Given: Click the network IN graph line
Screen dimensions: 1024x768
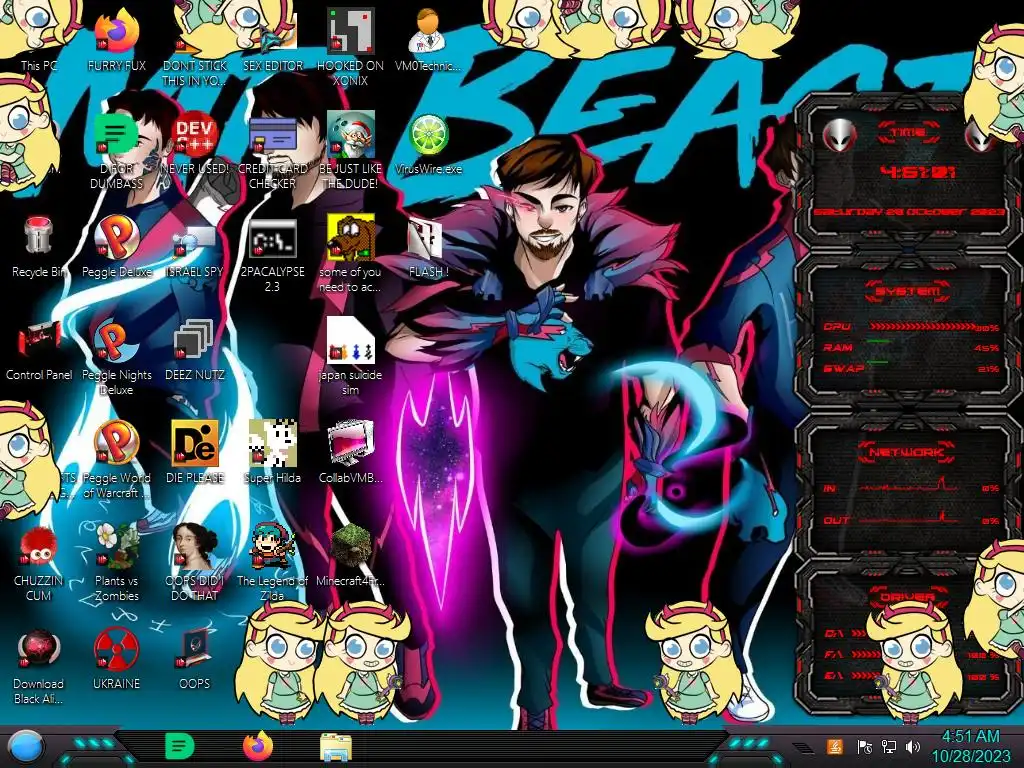Looking at the screenshot, I should (x=909, y=484).
